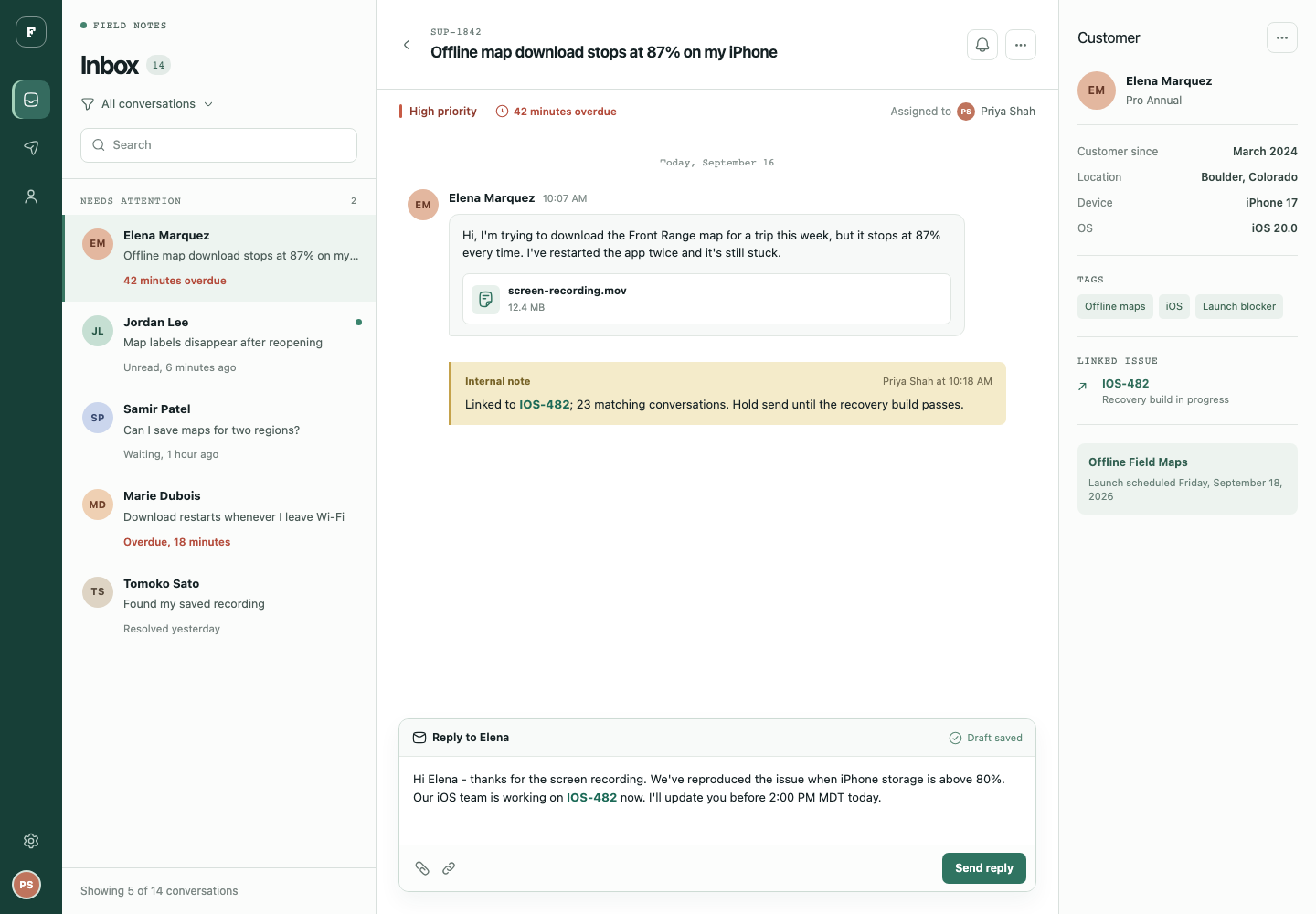Open Tomoko Sato conversation
Screen dimensions: 1316x914
(219, 606)
